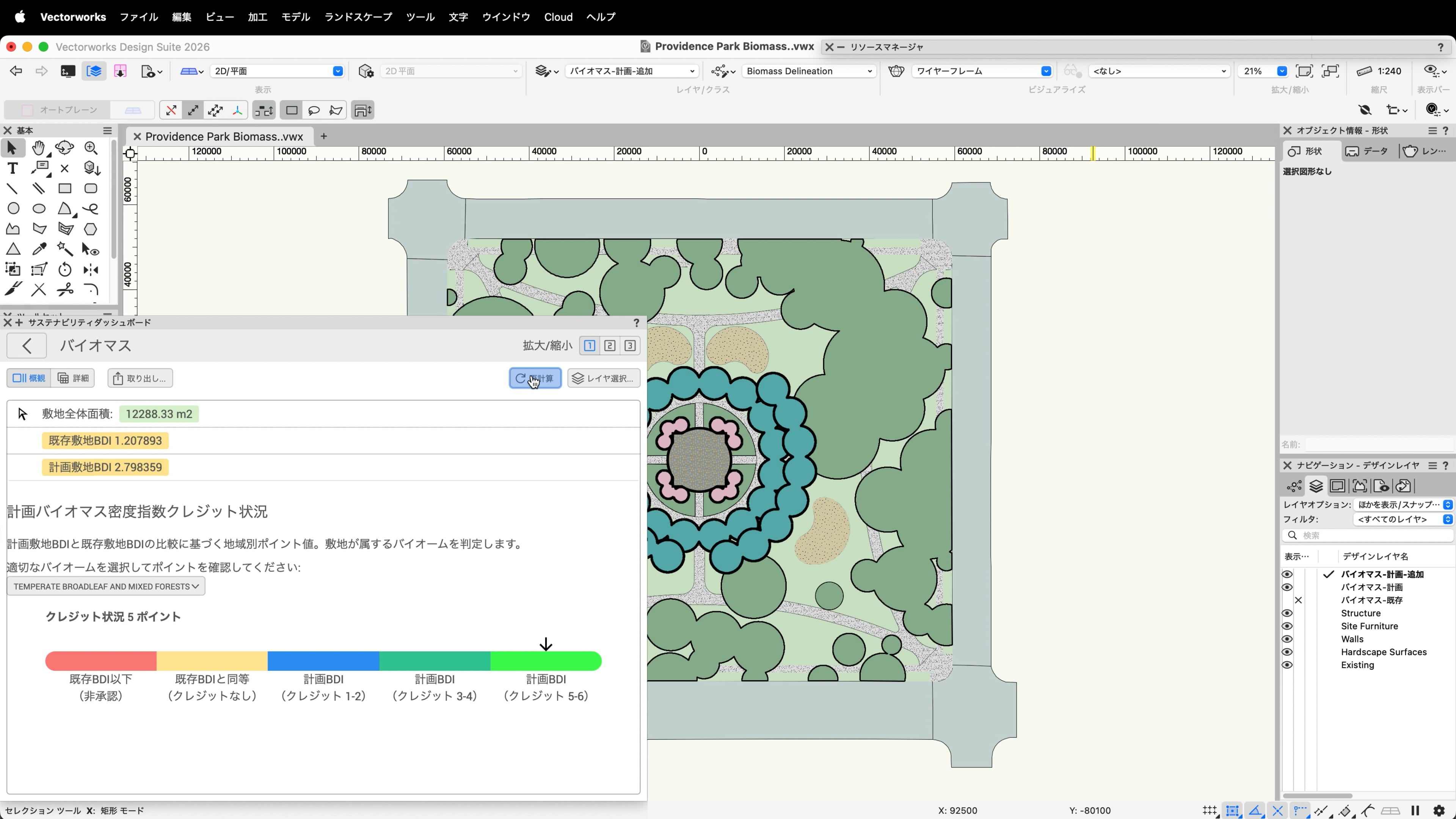The height and width of the screenshot is (819, 1456).
Task: Activate the Zoom magnifier tool
Action: coord(91,148)
